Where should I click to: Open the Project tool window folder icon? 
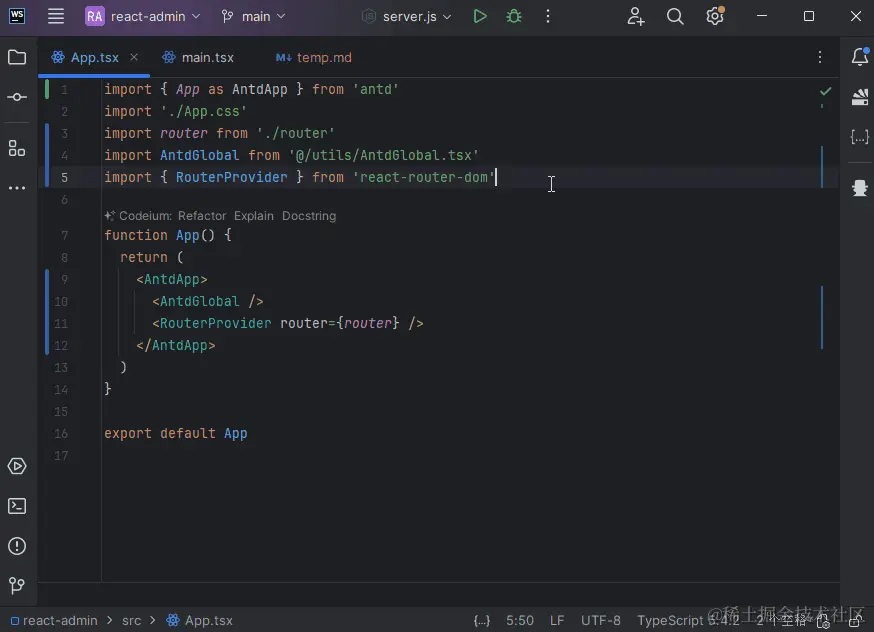point(17,57)
